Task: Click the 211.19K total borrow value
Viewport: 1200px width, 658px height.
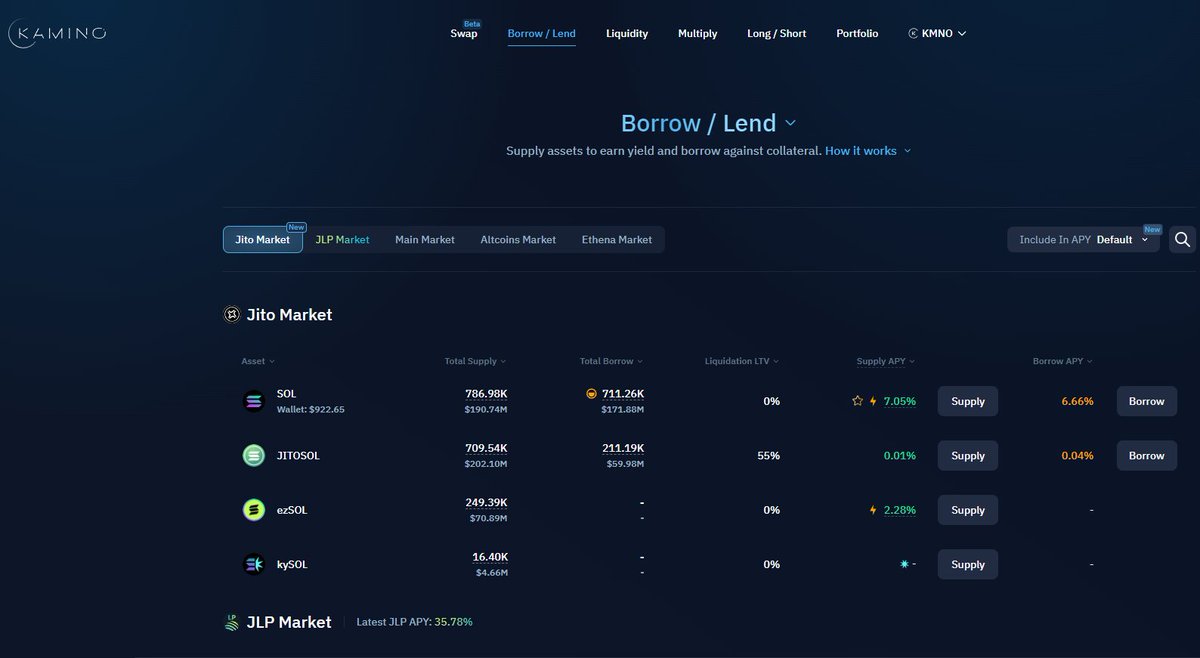Action: [x=623, y=448]
